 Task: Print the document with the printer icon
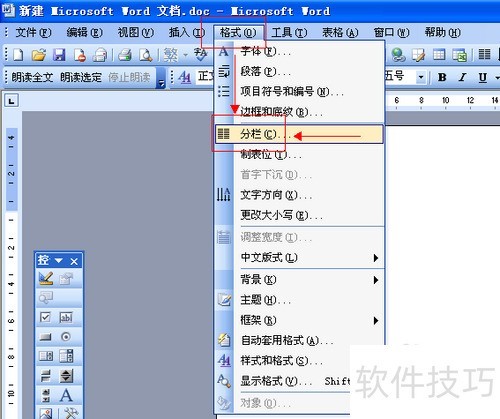point(125,55)
